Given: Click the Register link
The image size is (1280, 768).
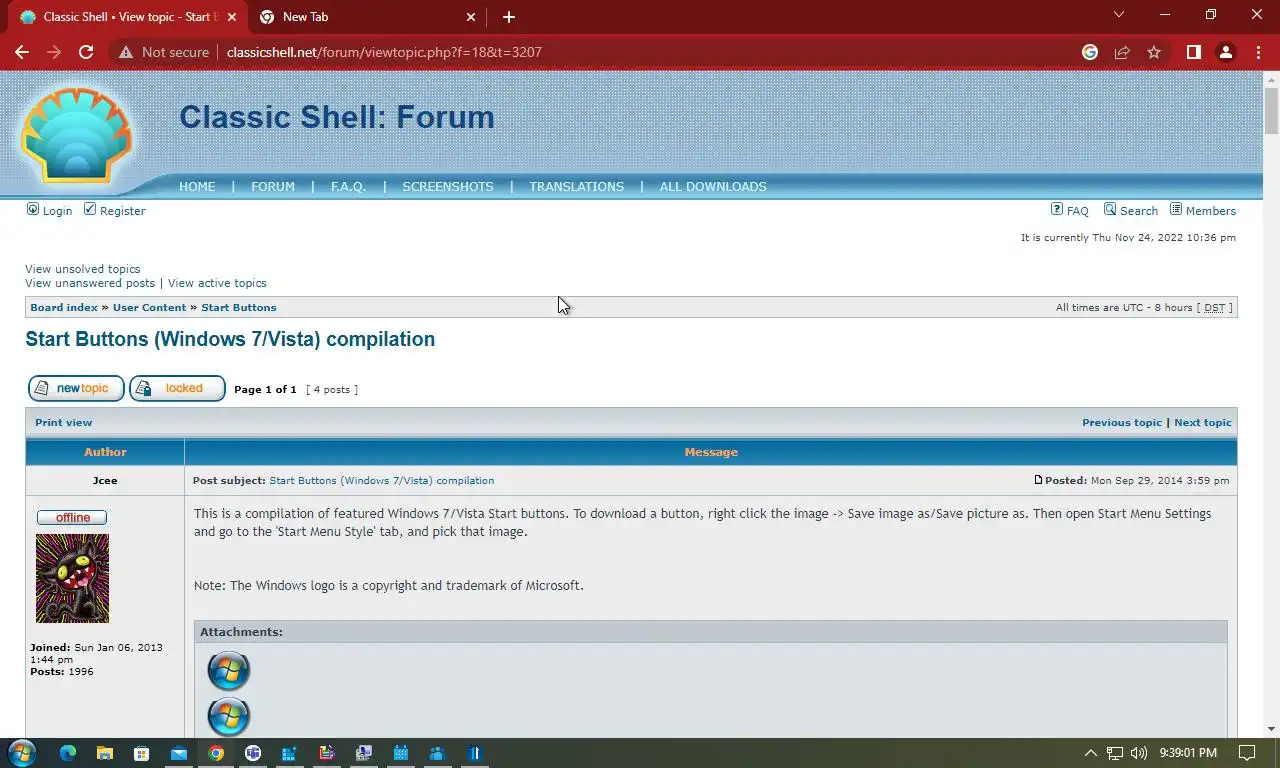Looking at the screenshot, I should (x=122, y=211).
